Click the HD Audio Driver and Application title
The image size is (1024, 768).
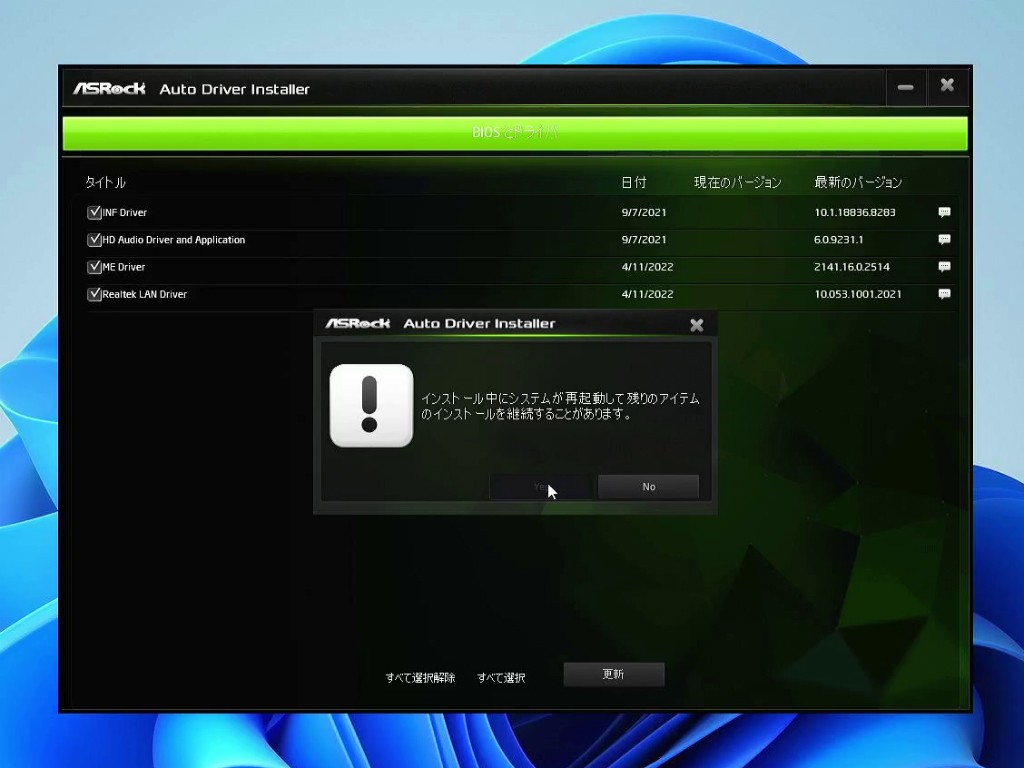tap(174, 240)
